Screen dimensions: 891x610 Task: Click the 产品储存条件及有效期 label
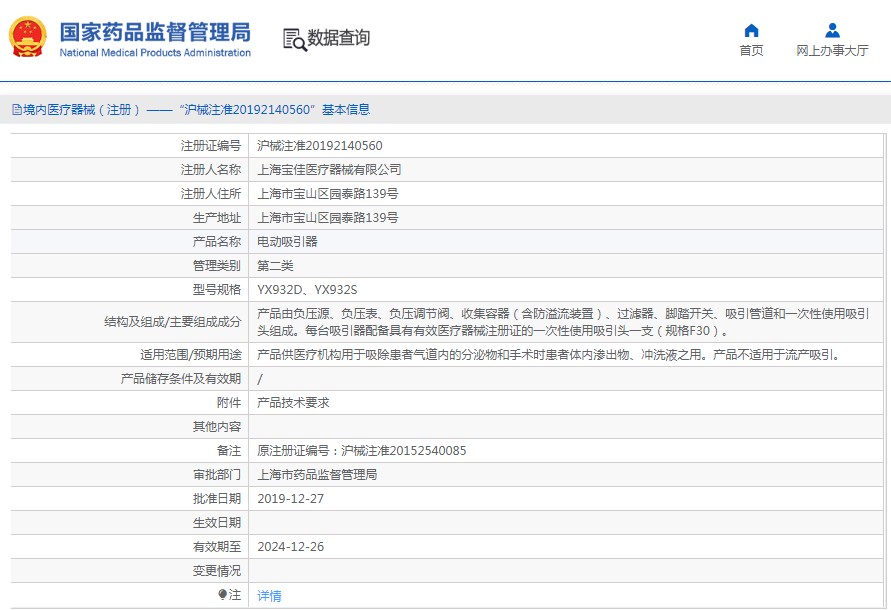(181, 379)
